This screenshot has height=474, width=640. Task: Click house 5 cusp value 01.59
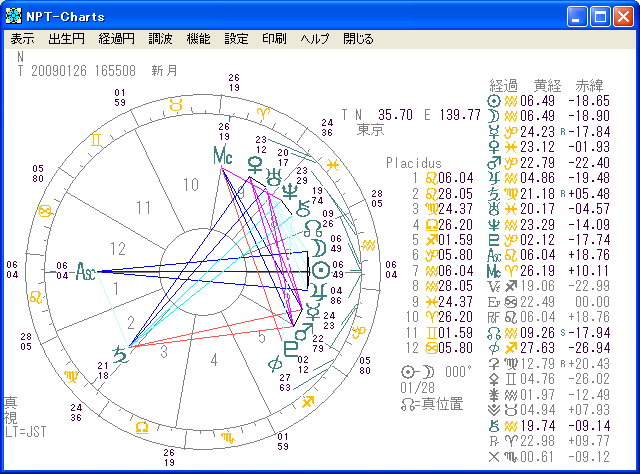(456, 240)
